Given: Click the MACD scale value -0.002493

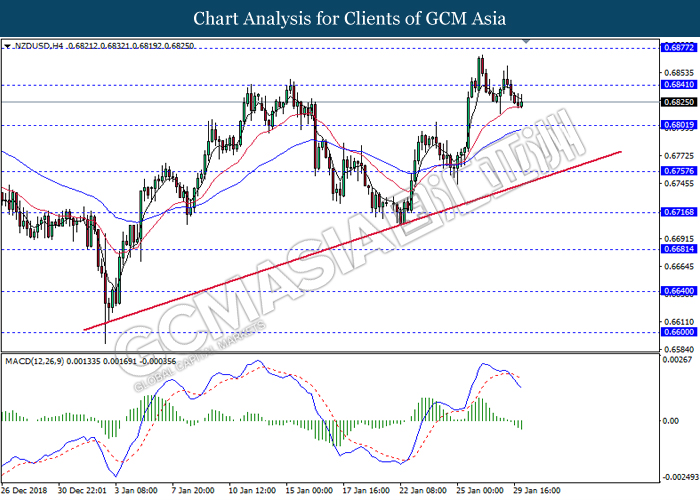Looking at the screenshot, I should tap(680, 477).
